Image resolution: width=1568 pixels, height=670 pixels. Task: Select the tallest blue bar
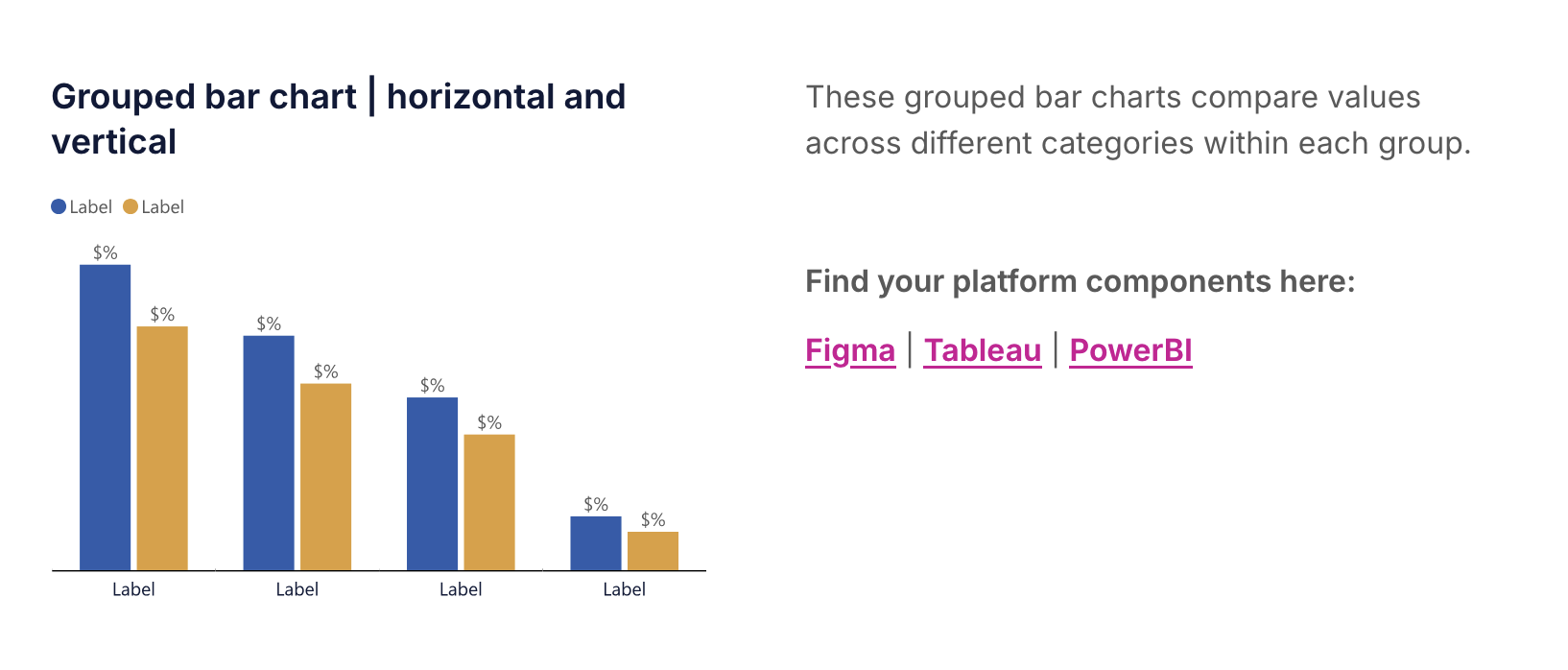click(x=105, y=418)
